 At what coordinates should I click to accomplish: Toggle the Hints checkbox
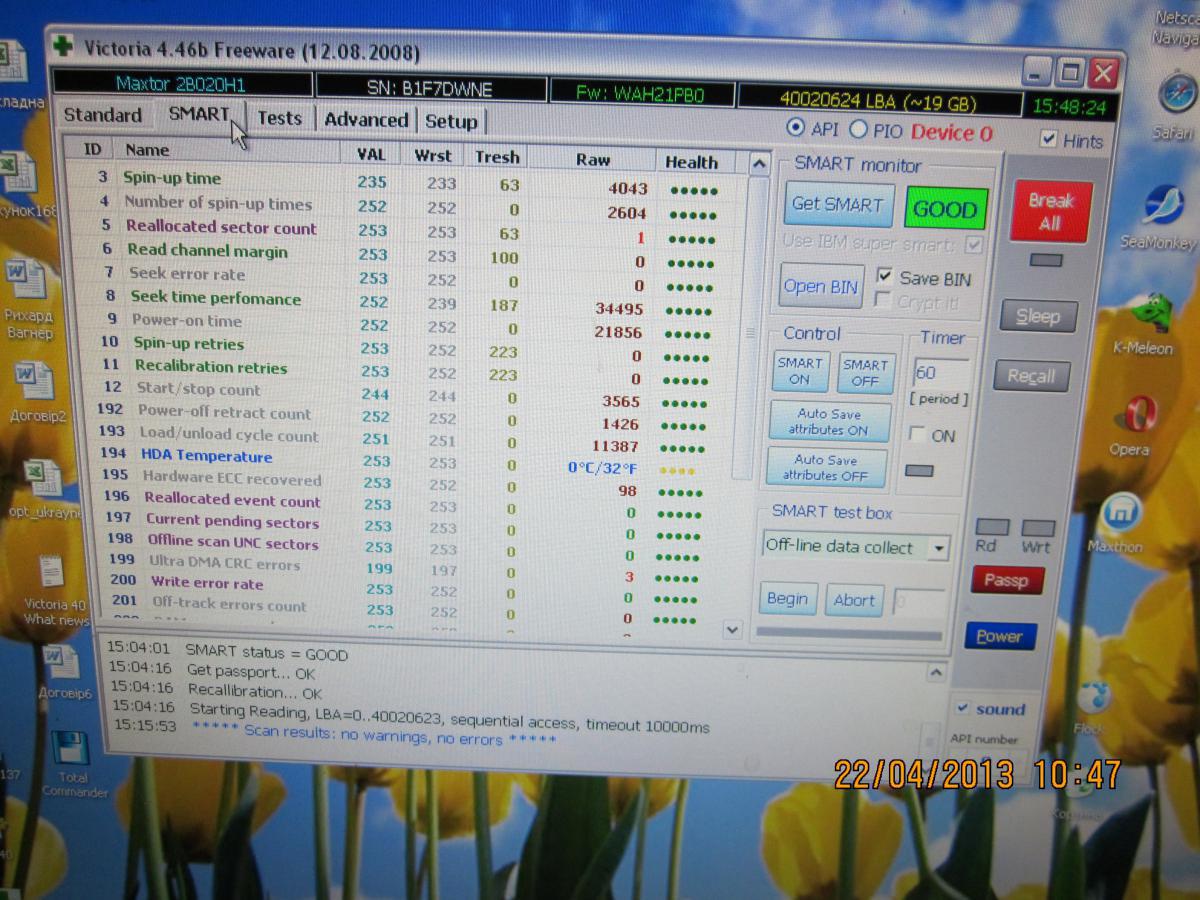(1048, 140)
